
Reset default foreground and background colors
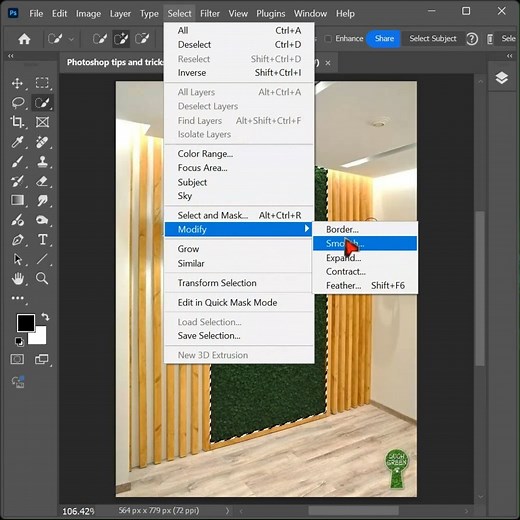pyautogui.click(x=19, y=341)
